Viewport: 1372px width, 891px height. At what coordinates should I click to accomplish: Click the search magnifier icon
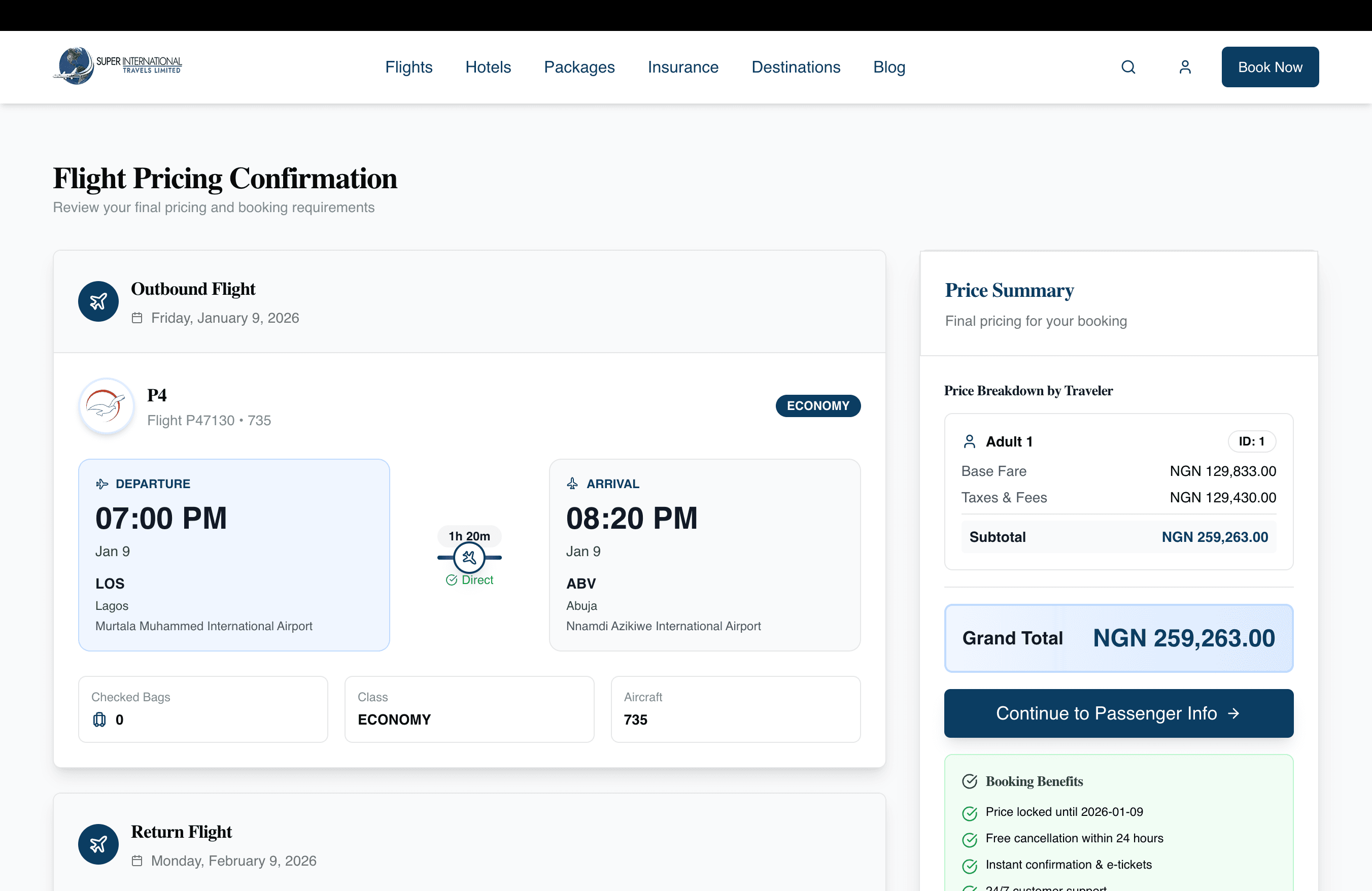[1128, 67]
